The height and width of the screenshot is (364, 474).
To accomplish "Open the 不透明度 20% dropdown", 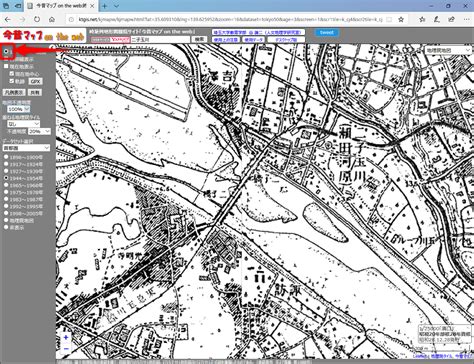I will [39, 132].
